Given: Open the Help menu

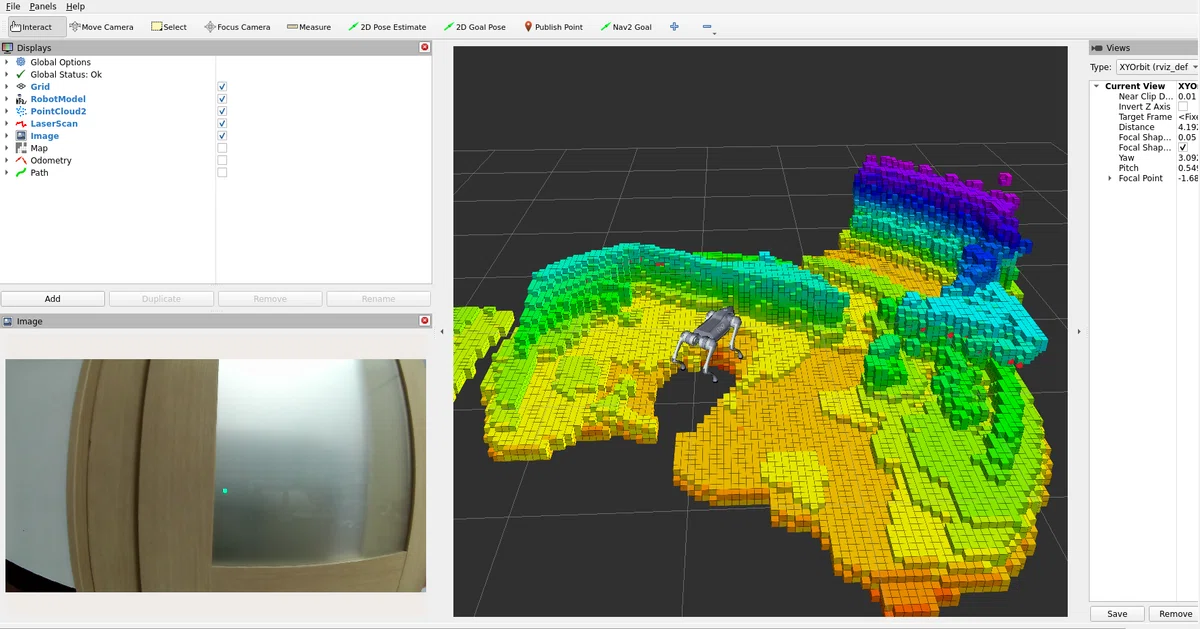Looking at the screenshot, I should point(75,6).
